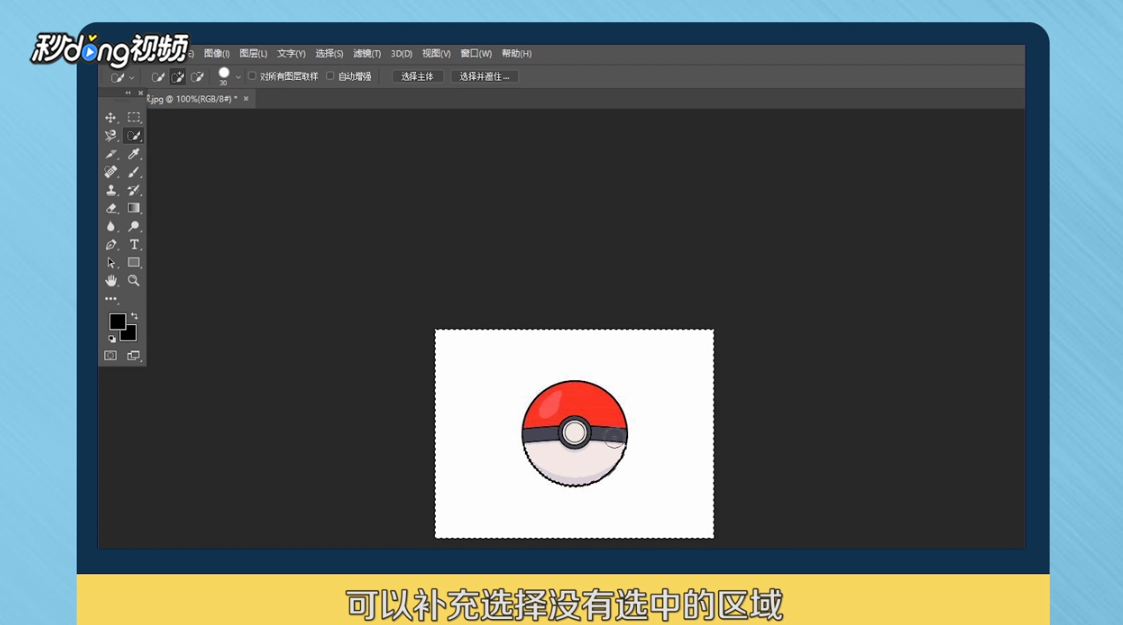Open the 选择(S) menu
The width and height of the screenshot is (1123, 625).
[329, 54]
